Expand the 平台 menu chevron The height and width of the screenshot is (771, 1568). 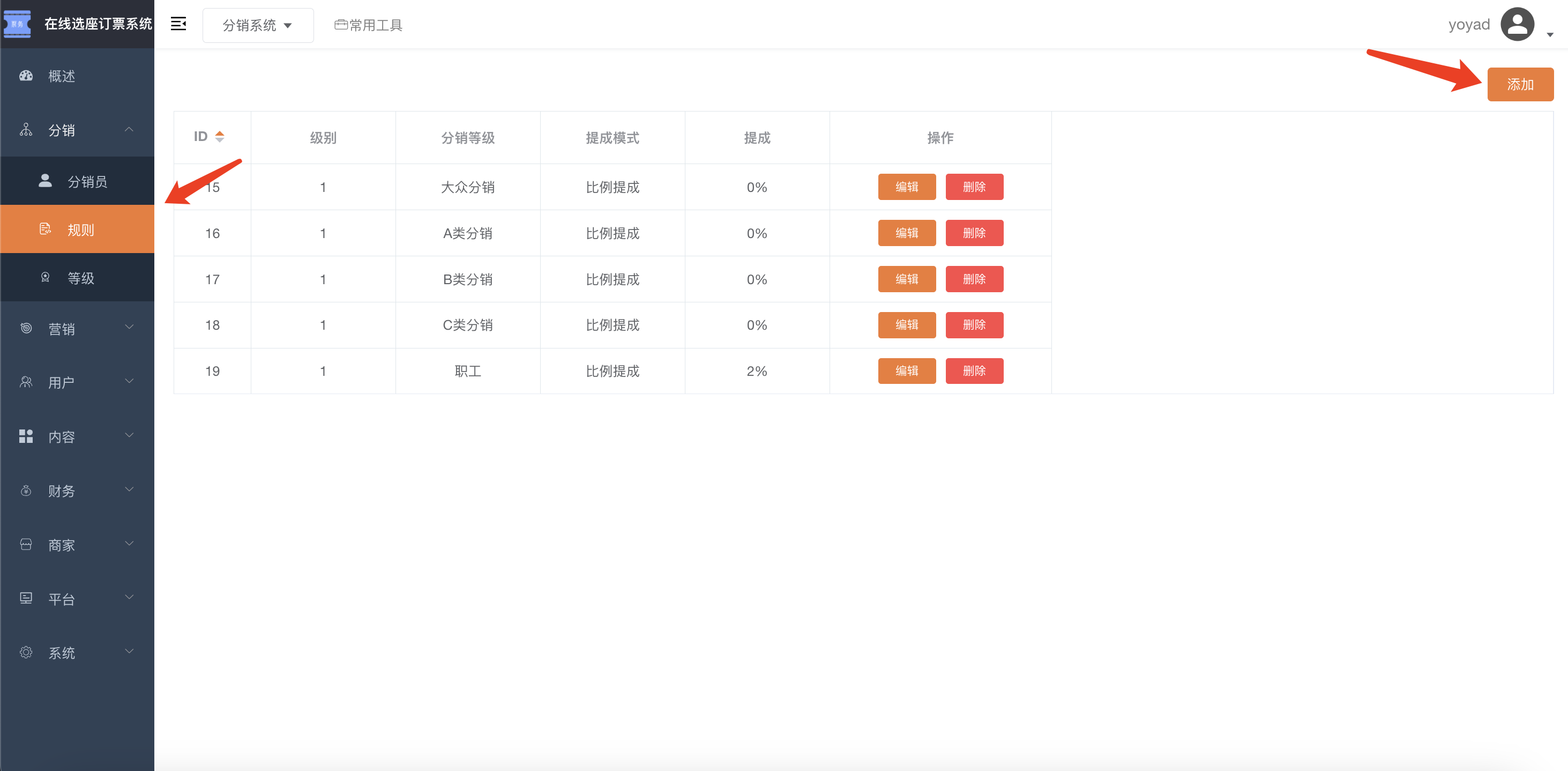pyautogui.click(x=129, y=597)
